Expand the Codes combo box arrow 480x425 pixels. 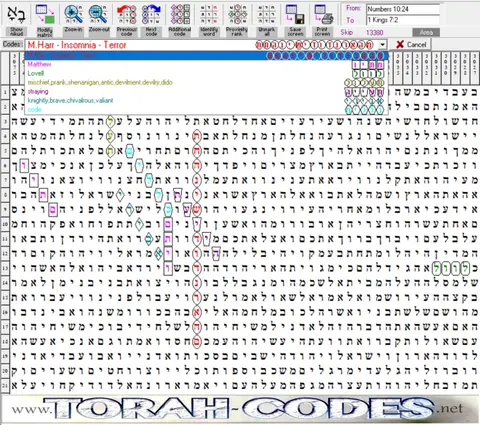click(x=383, y=44)
